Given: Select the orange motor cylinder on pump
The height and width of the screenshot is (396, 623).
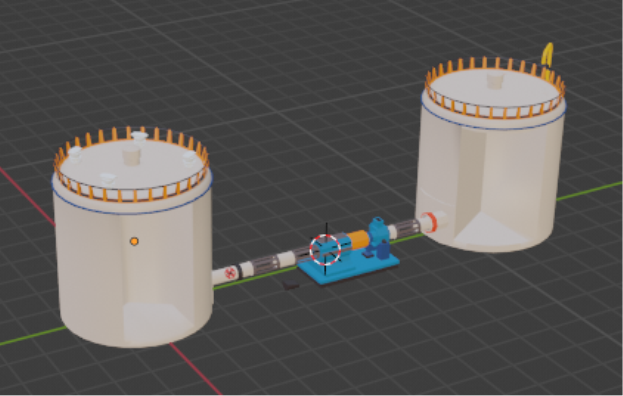Looking at the screenshot, I should pos(358,240).
